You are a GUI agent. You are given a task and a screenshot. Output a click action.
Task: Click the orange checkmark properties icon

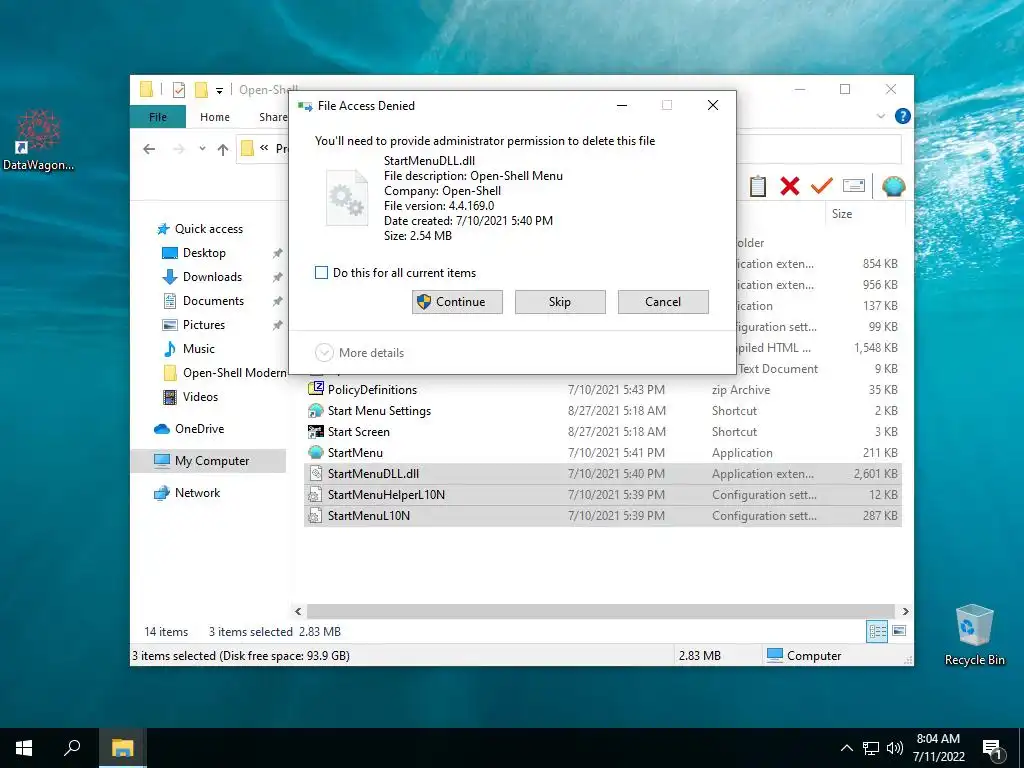click(822, 186)
